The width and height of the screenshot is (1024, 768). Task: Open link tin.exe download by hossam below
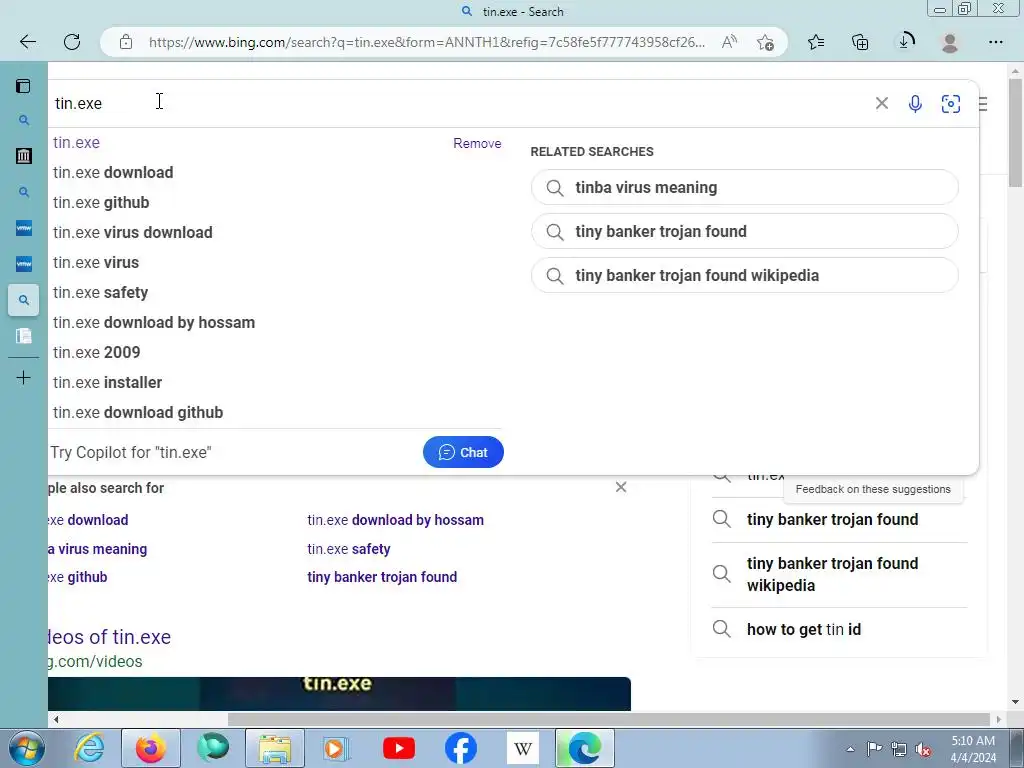pyautogui.click(x=396, y=520)
